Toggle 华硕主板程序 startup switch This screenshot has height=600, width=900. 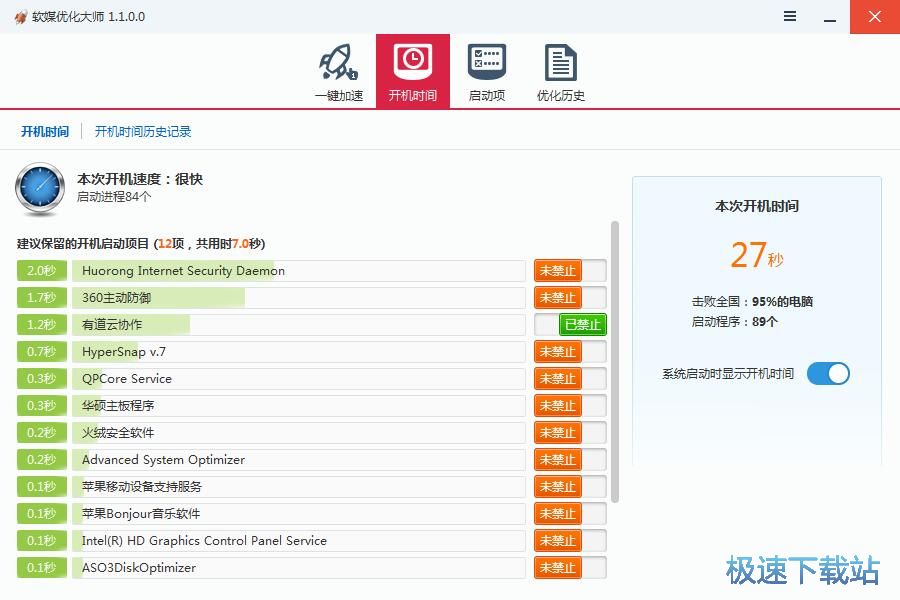point(570,405)
